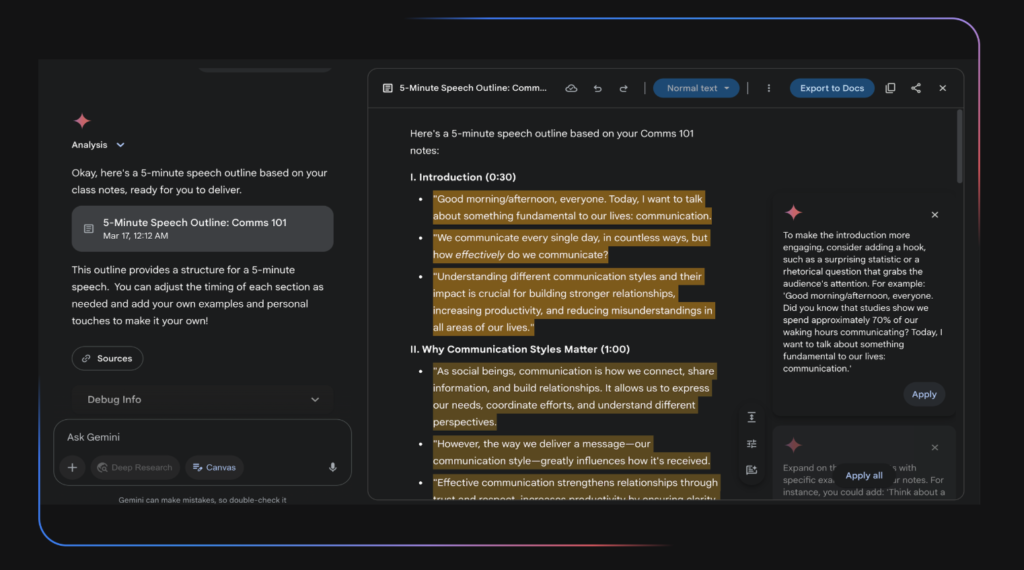Focus the Ask Gemini input field

(202, 437)
